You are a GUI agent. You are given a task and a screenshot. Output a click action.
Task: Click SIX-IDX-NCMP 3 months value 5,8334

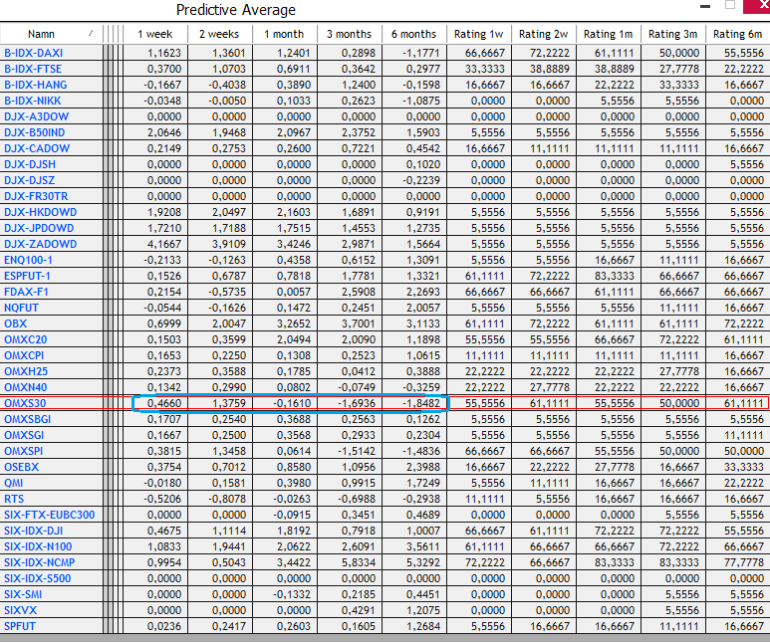pyautogui.click(x=358, y=562)
